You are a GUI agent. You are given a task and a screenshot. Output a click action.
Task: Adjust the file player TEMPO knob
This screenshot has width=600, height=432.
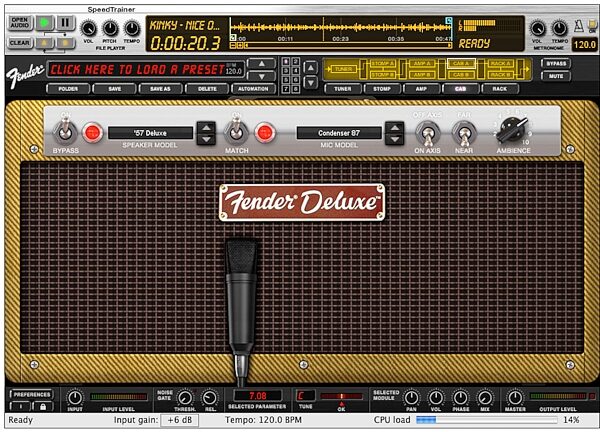click(132, 29)
